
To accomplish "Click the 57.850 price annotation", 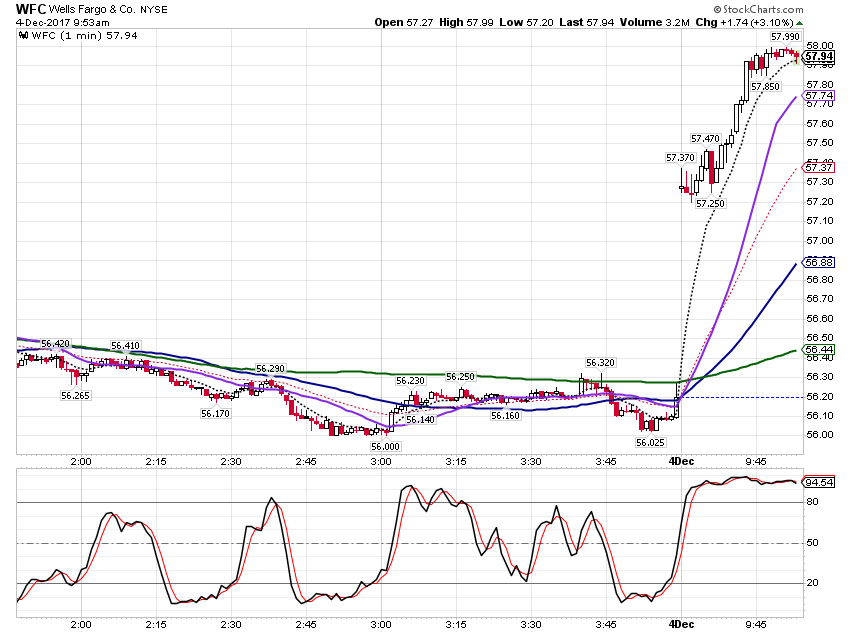I will click(765, 87).
